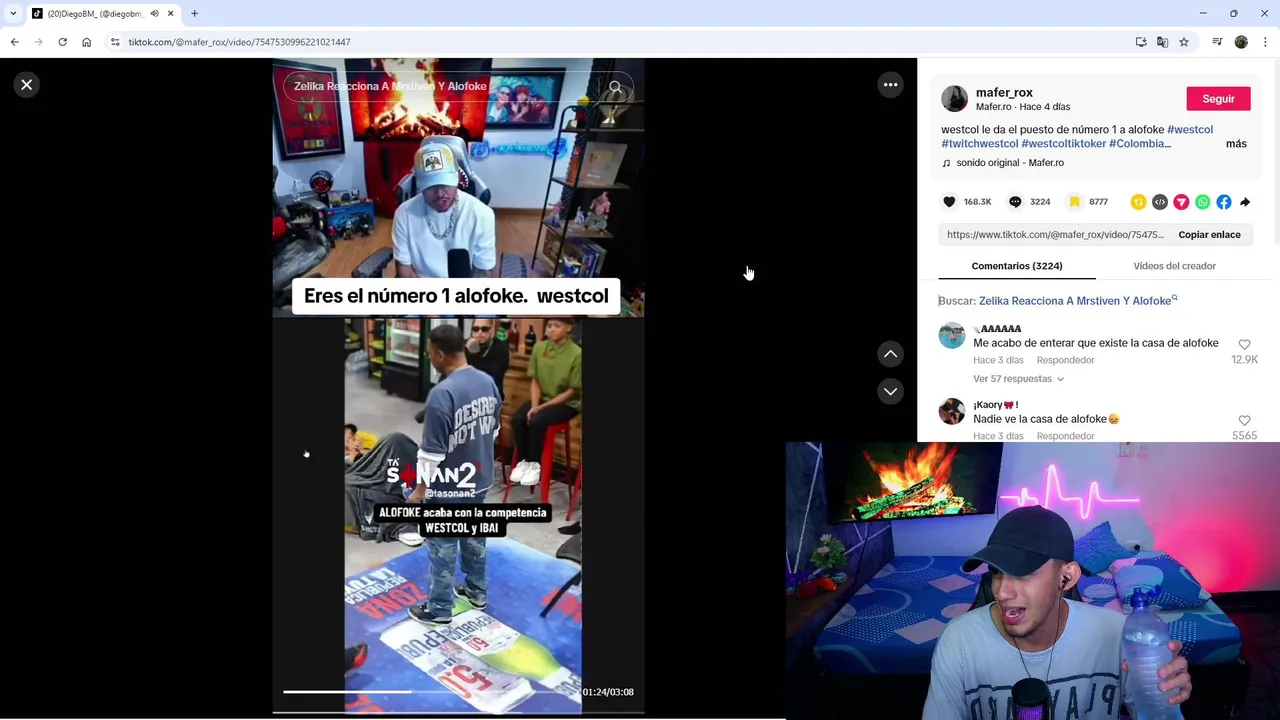Viewport: 1280px width, 720px height.
Task: Open the #twitchwestcol hashtag
Action: (979, 144)
